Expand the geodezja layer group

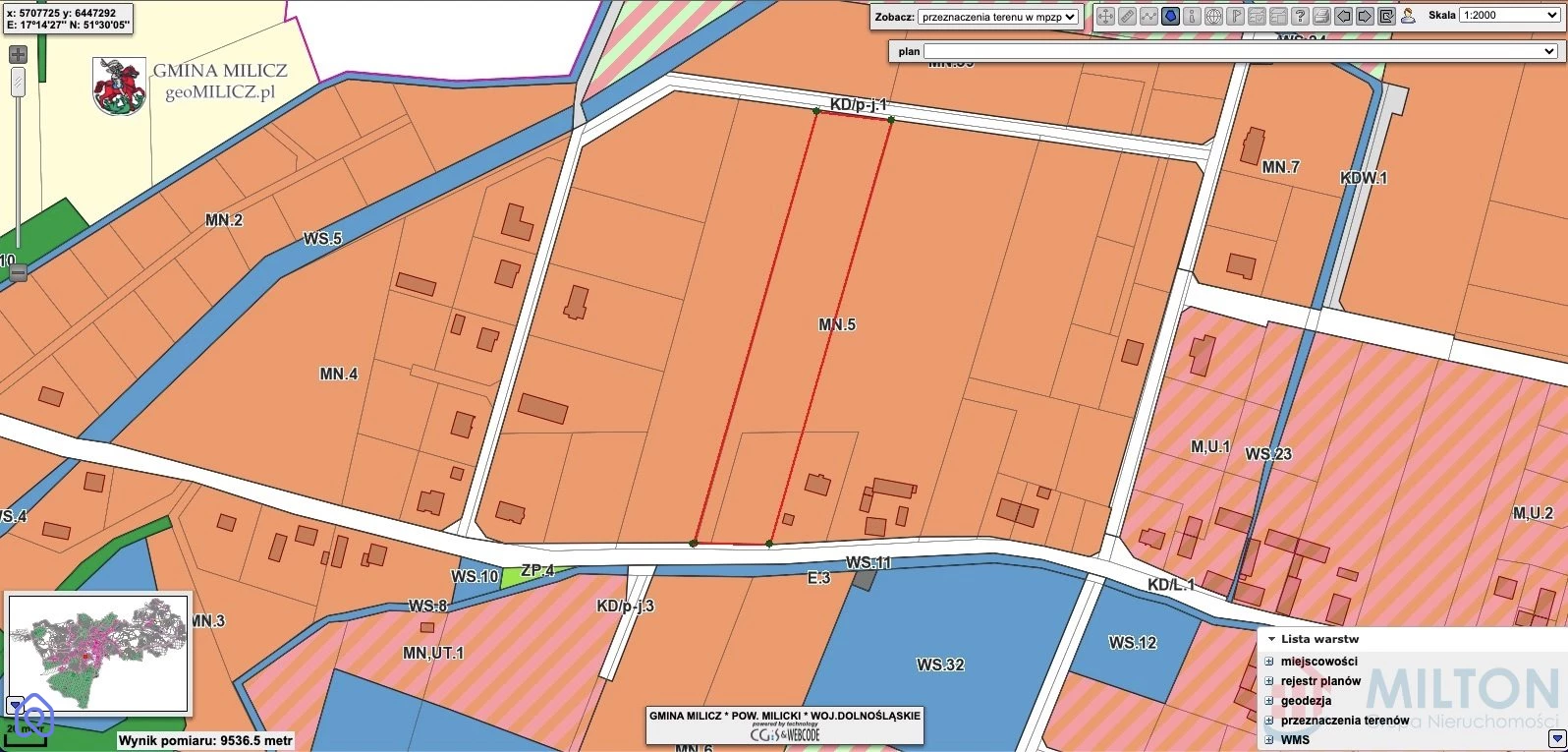click(1268, 701)
